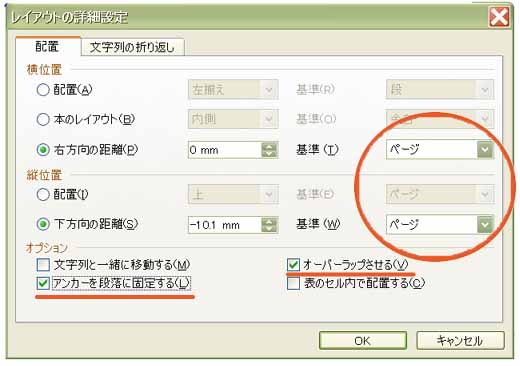Click the 0 mm distance input field
The width and height of the screenshot is (520, 366).
(225, 150)
